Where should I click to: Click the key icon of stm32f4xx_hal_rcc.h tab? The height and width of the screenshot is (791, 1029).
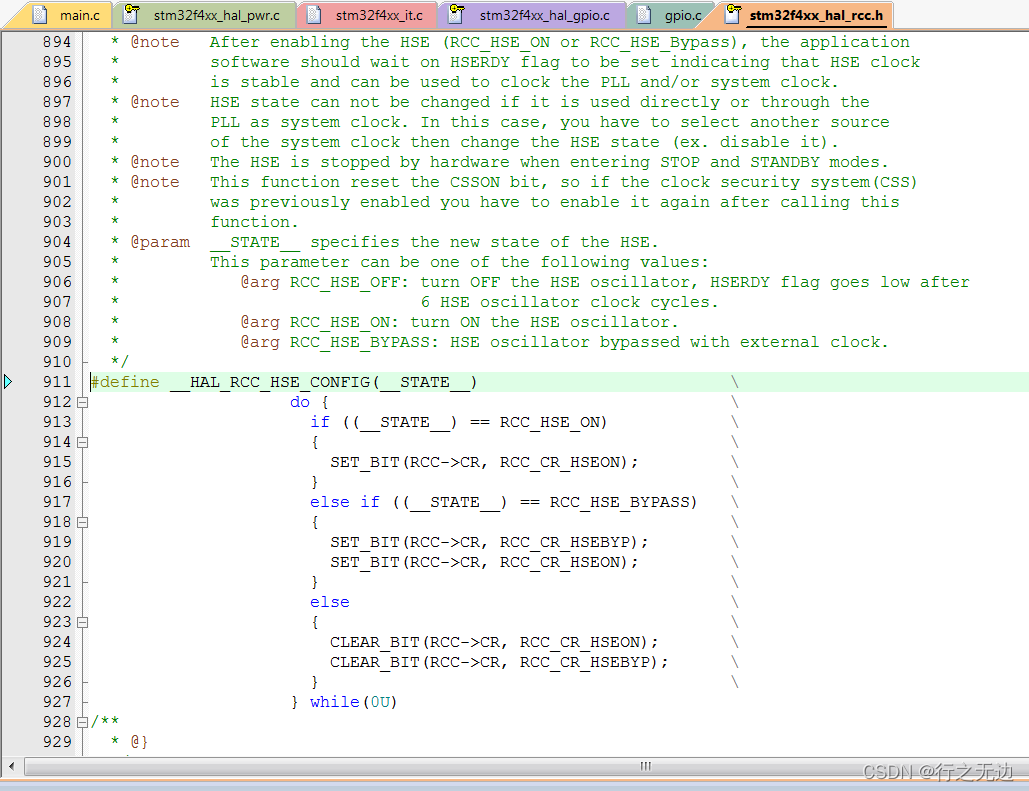coord(733,14)
